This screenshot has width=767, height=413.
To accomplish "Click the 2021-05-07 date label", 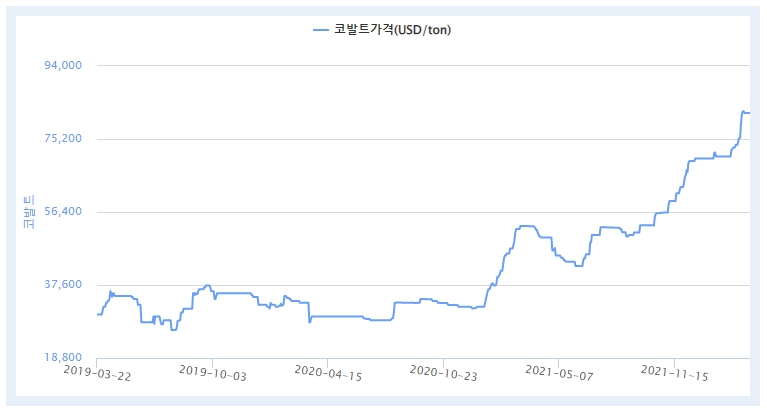I will pos(557,373).
